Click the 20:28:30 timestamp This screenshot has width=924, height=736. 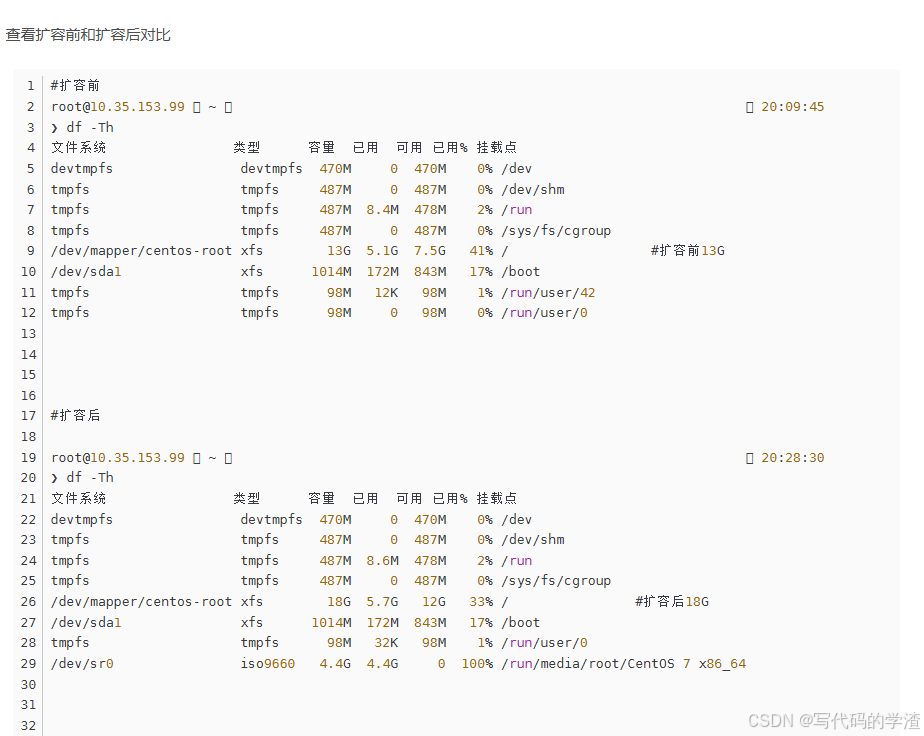tap(792, 458)
